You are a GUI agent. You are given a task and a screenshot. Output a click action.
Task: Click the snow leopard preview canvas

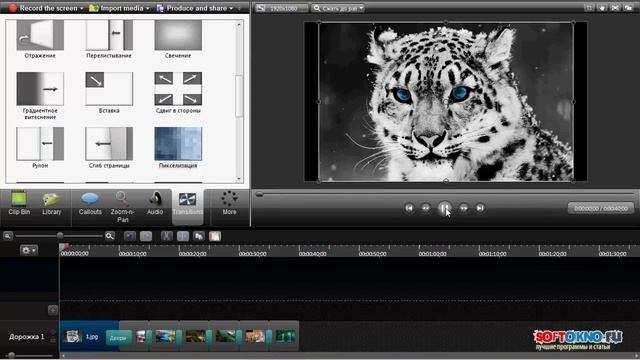click(446, 102)
